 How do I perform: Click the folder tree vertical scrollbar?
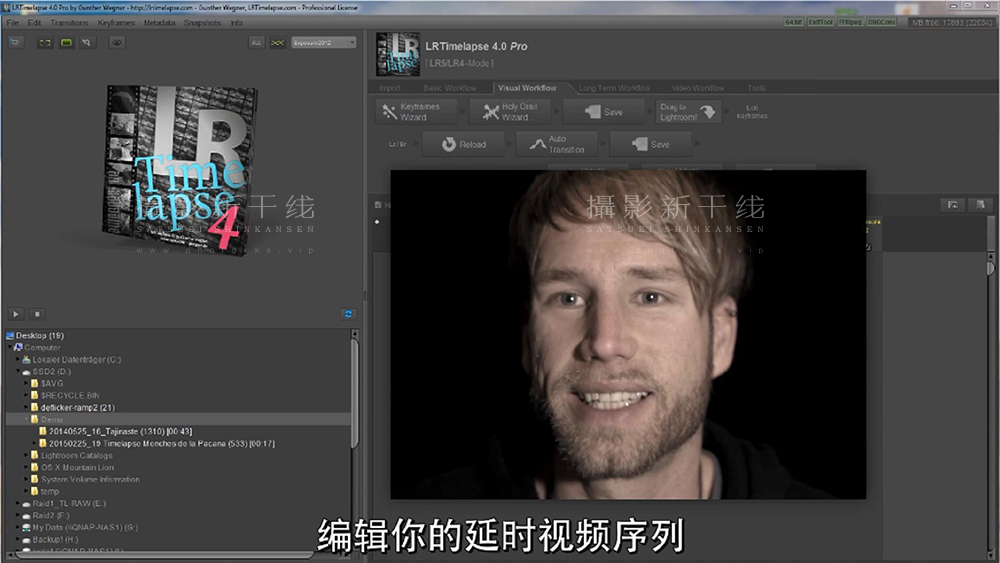[x=355, y=393]
